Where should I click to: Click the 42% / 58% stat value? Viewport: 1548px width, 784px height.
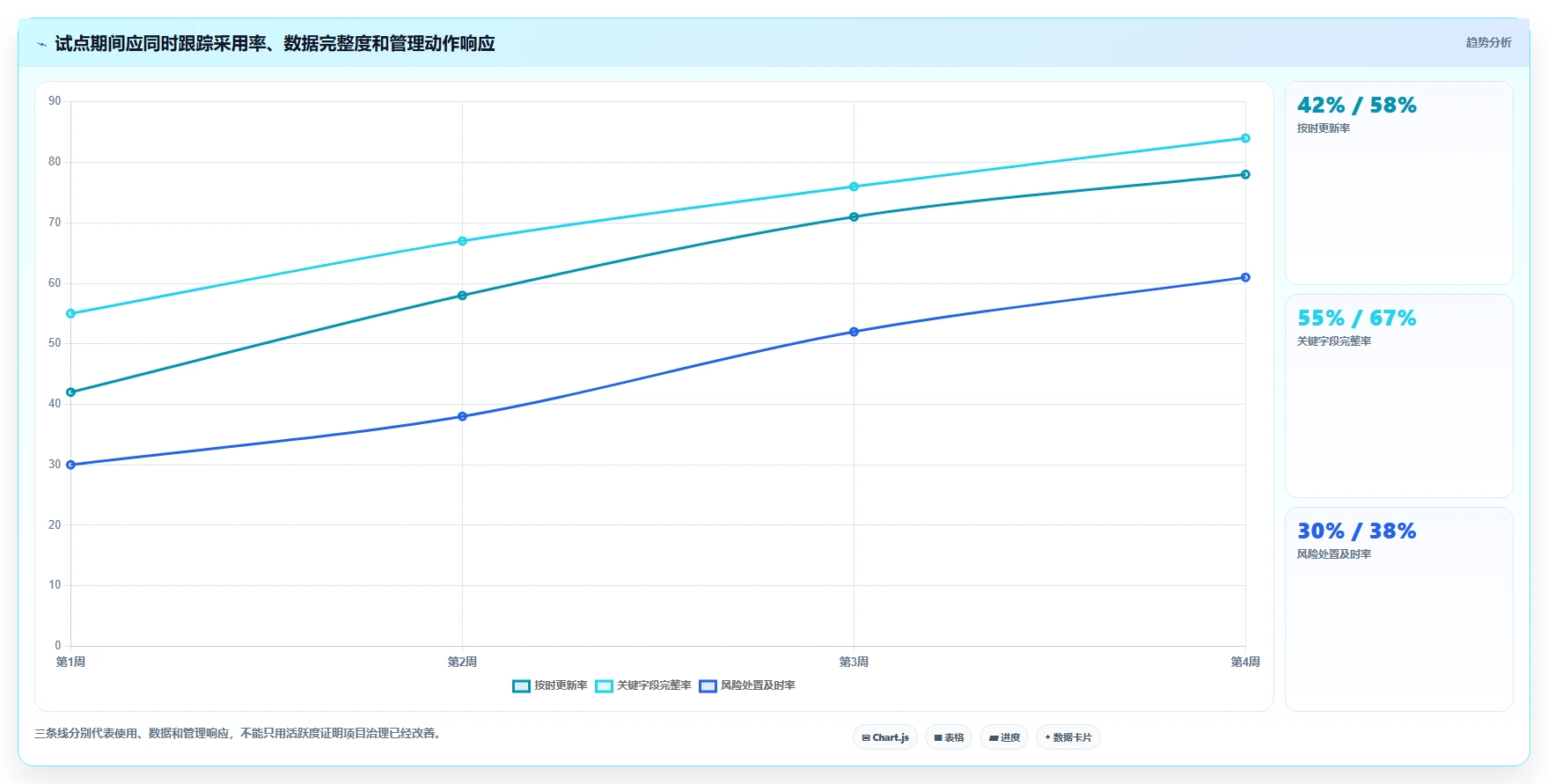click(x=1356, y=106)
